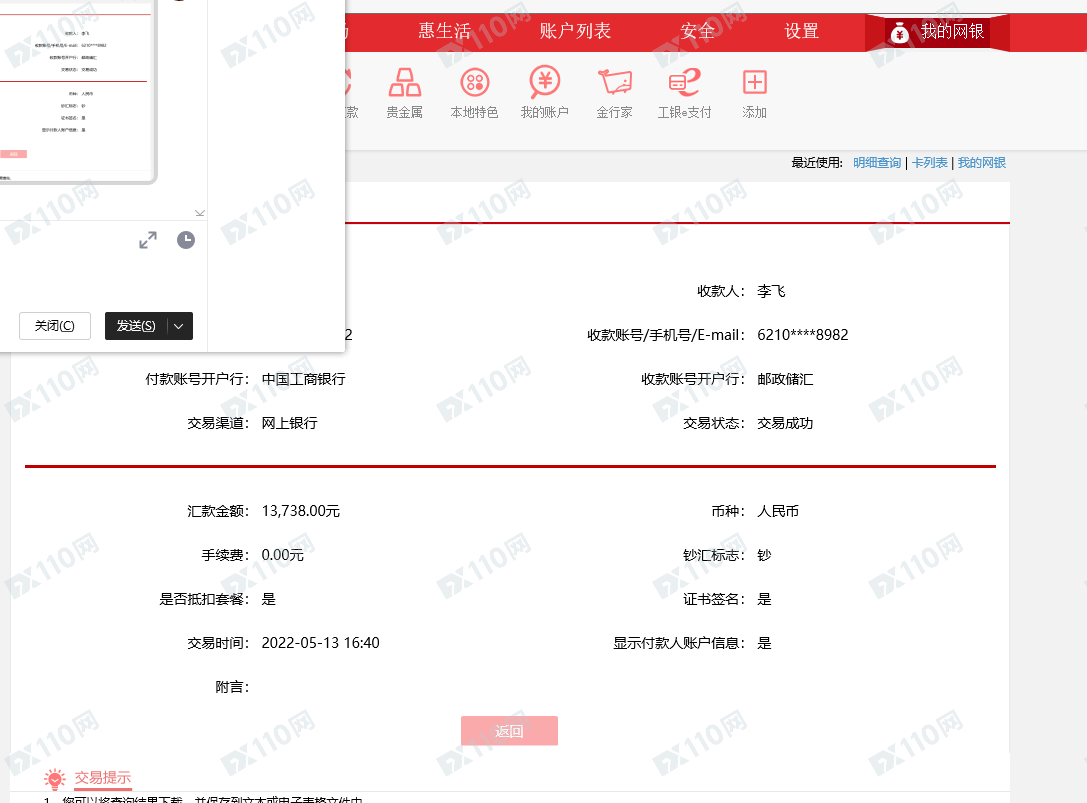This screenshot has width=1087, height=803.
Task: Open chat history clock icon
Action: (186, 240)
